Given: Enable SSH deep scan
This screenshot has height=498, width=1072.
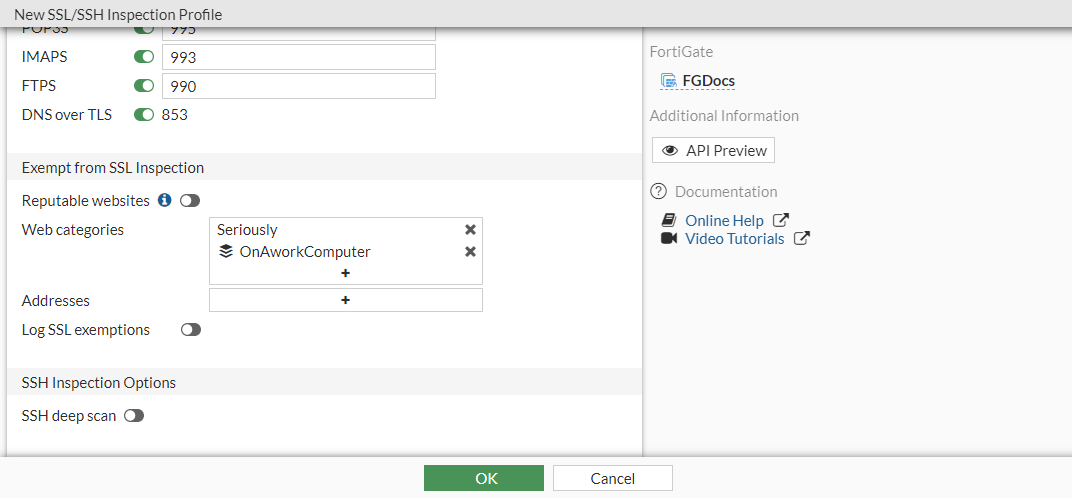Looking at the screenshot, I should pyautogui.click(x=134, y=416).
